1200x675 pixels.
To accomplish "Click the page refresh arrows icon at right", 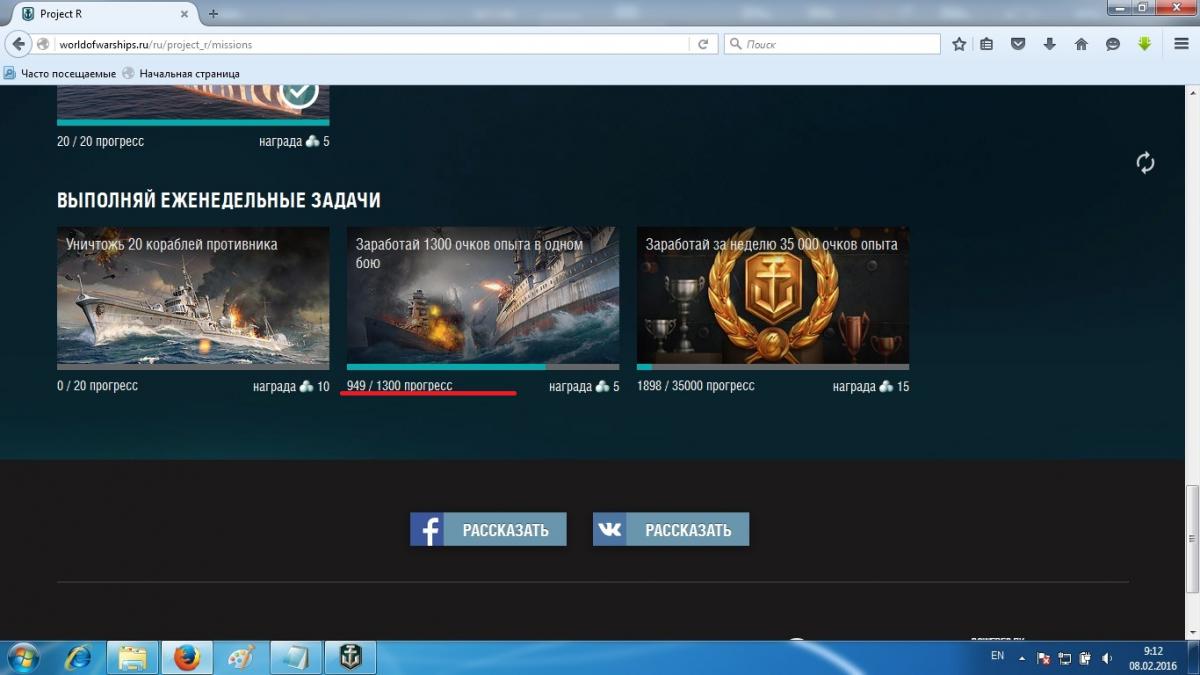I will tap(1145, 163).
